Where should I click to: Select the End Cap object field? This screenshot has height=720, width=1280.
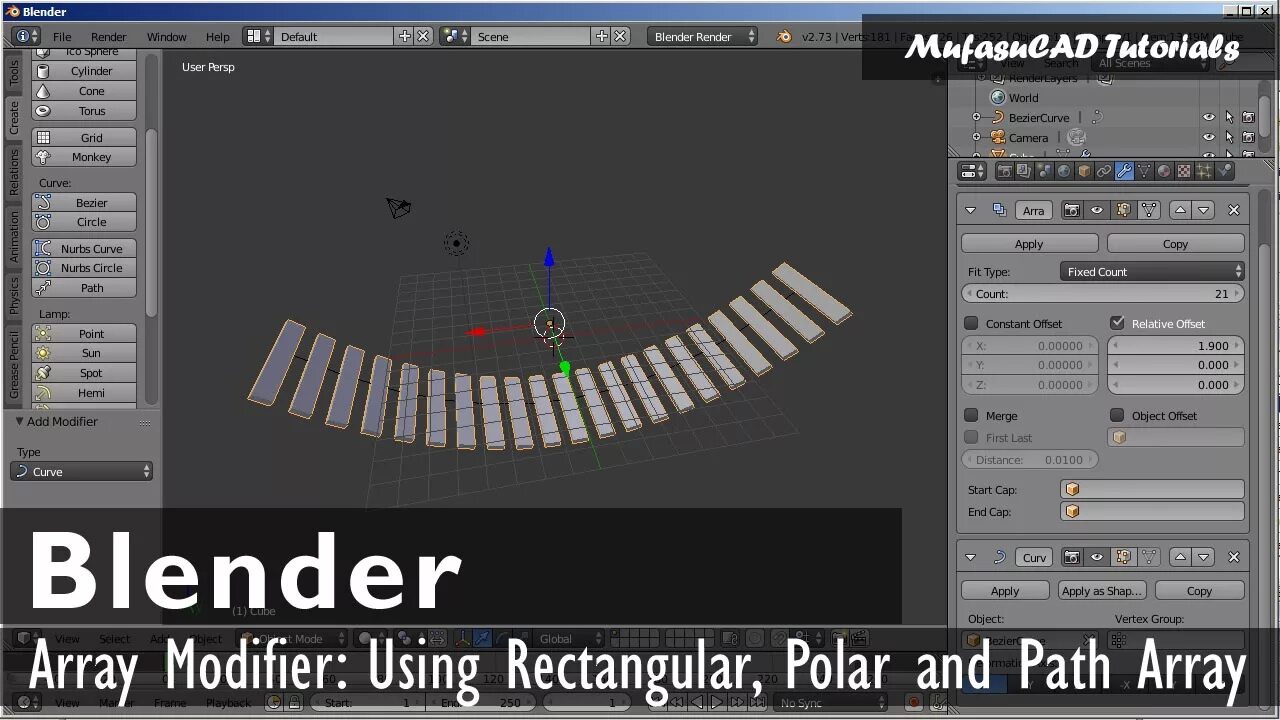[x=1152, y=512]
